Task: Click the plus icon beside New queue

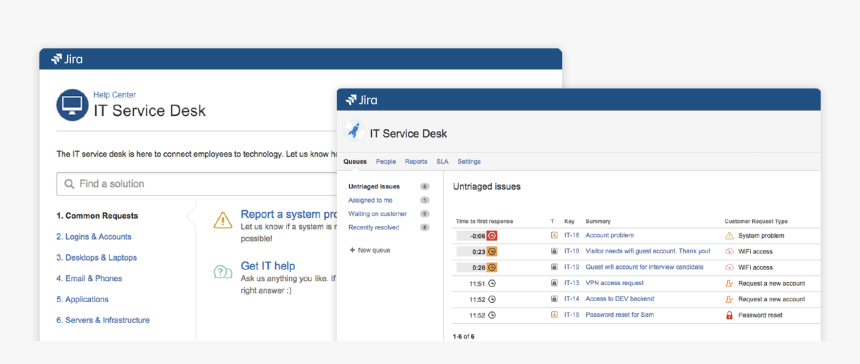Action: click(x=352, y=250)
